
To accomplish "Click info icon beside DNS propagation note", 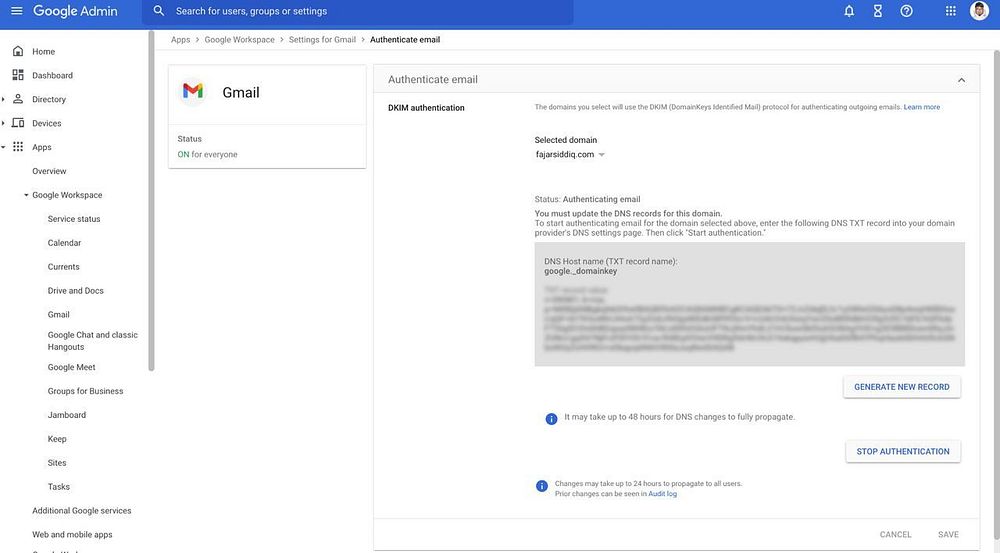I will 551,418.
